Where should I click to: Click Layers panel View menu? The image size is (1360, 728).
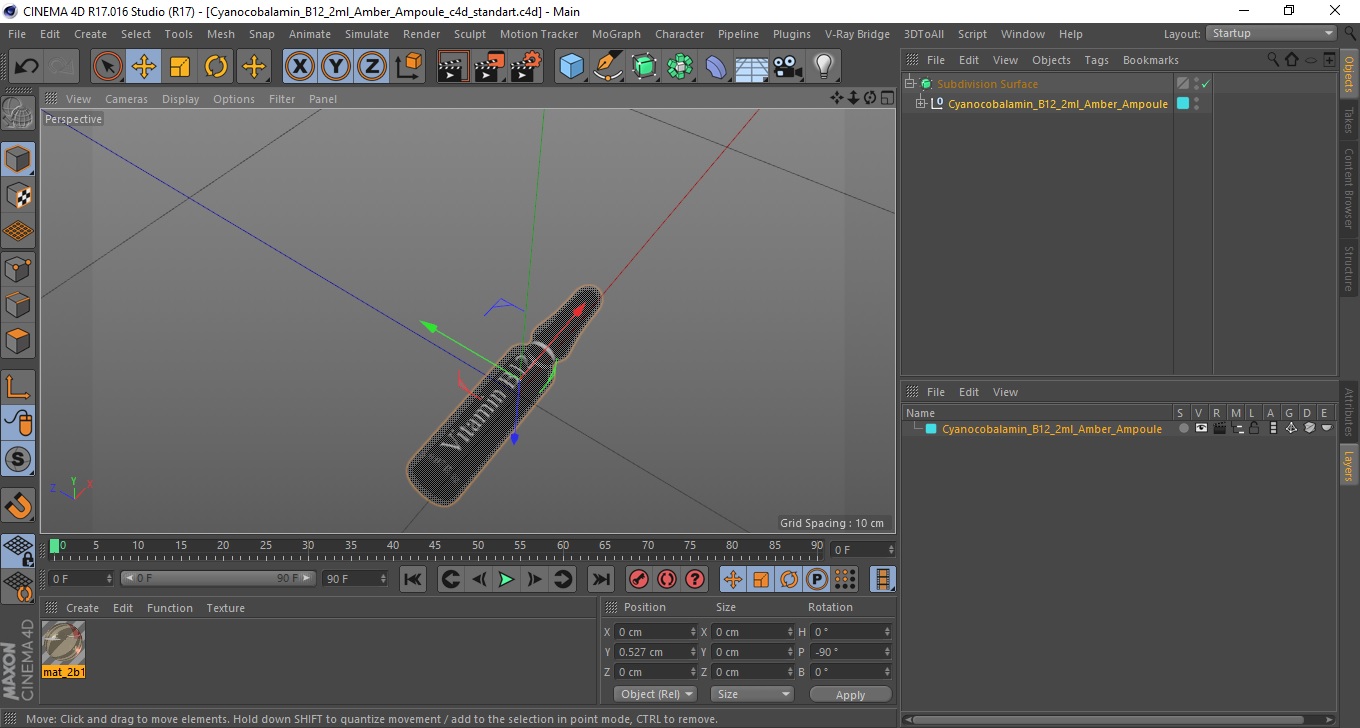1005,392
